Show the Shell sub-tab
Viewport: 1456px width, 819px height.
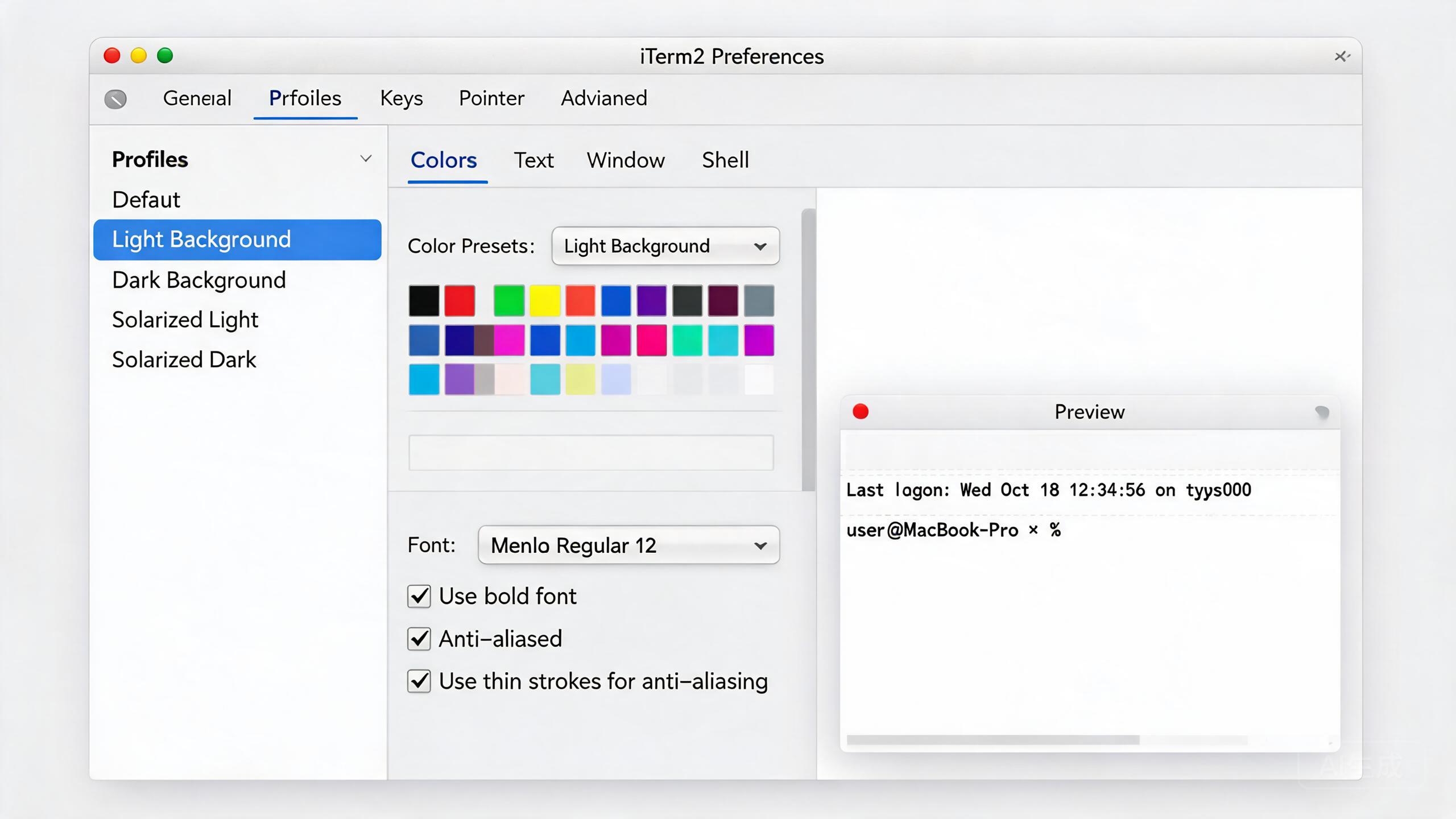pyautogui.click(x=725, y=160)
